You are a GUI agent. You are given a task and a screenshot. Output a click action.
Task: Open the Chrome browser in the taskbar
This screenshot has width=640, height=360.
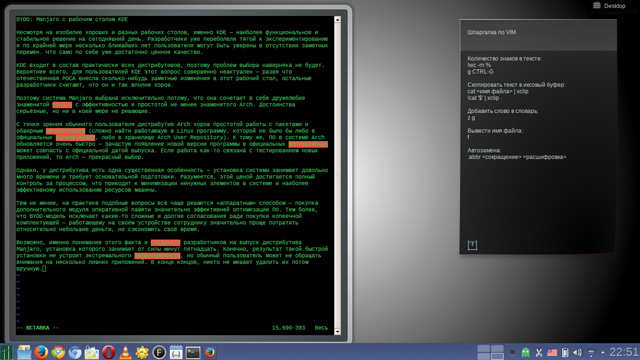pyautogui.click(x=58, y=352)
